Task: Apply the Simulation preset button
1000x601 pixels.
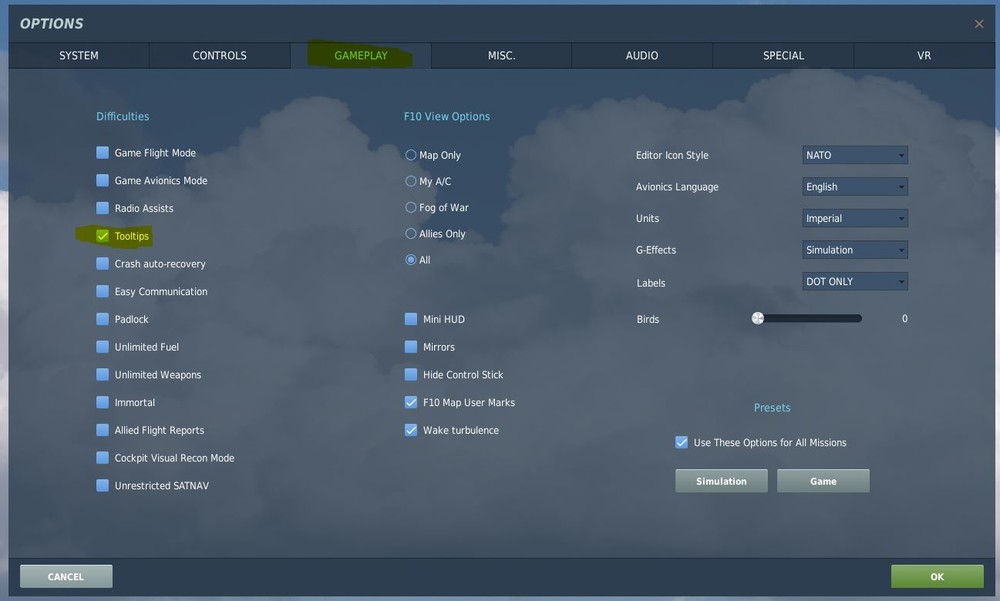Action: [721, 481]
